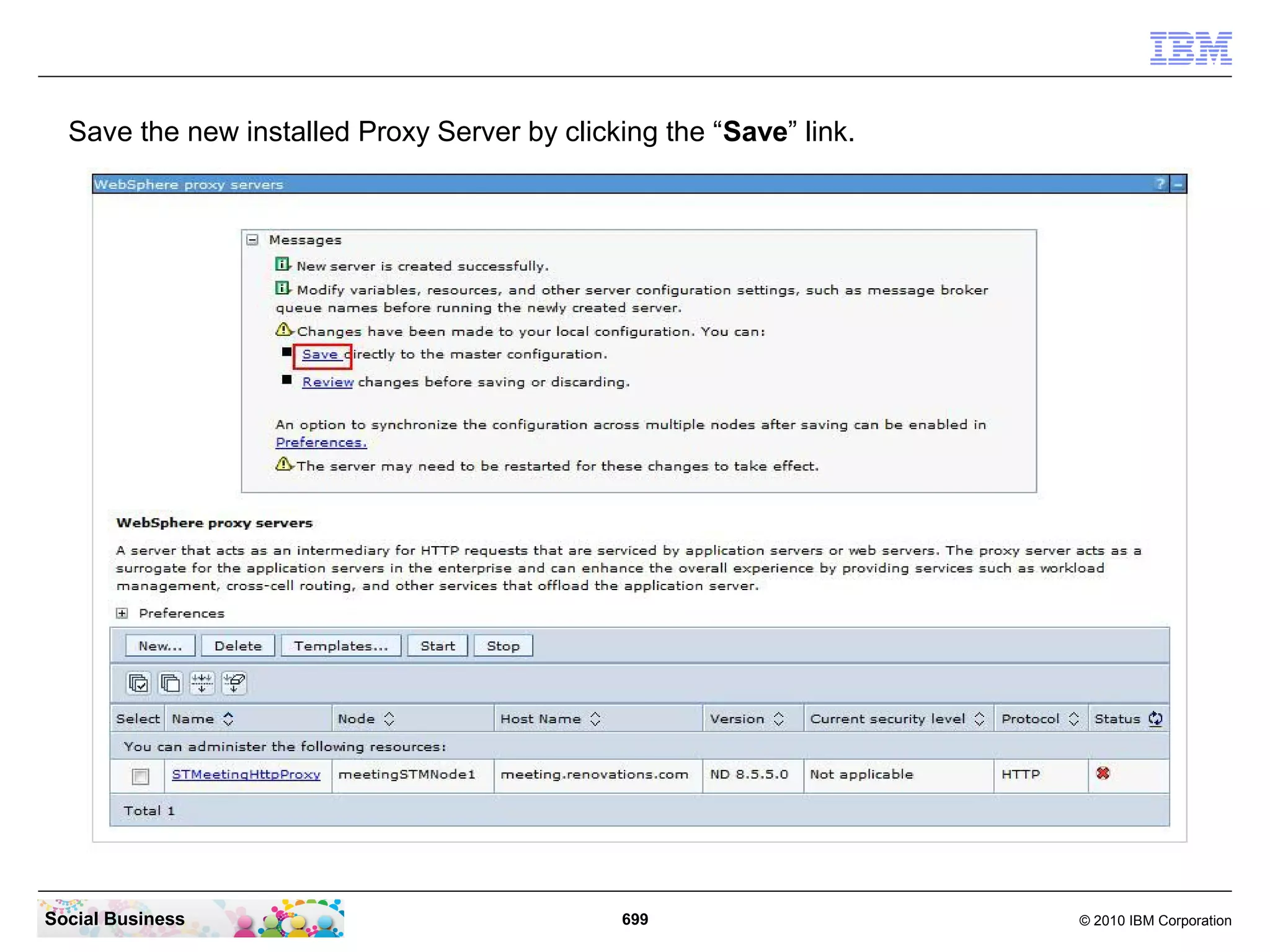The height and width of the screenshot is (952, 1270).
Task: Click the red stopped status icon
Action: 1103,773
